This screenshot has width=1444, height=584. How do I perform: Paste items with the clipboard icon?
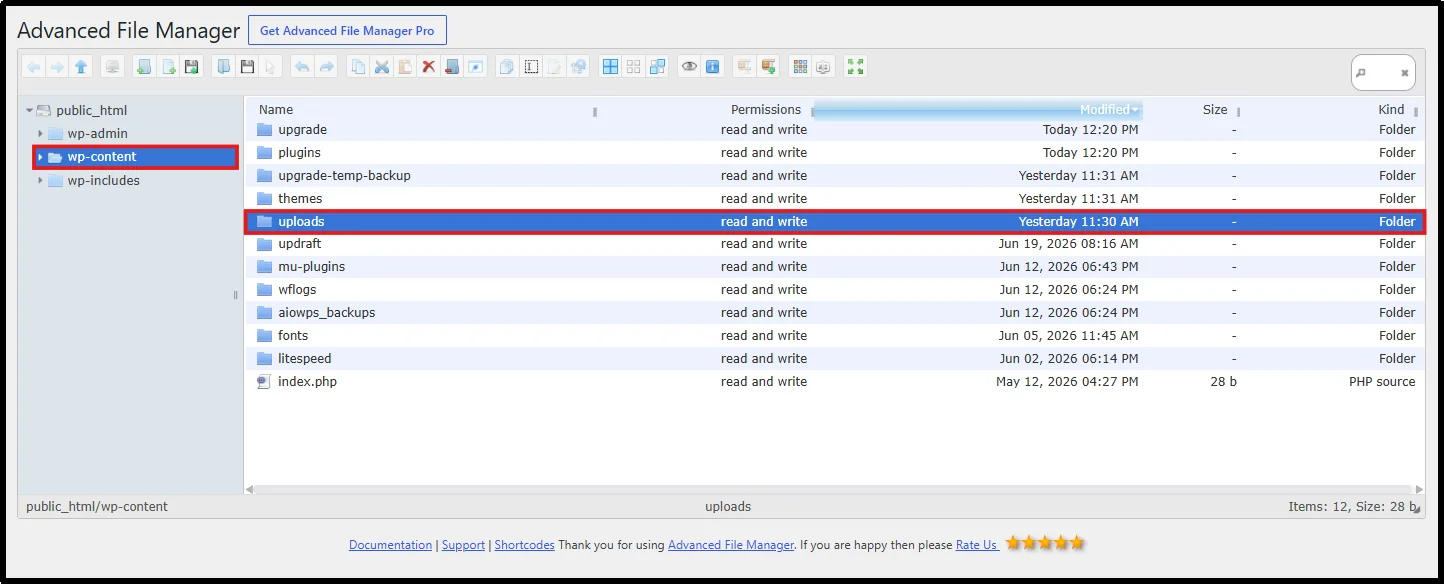(405, 67)
